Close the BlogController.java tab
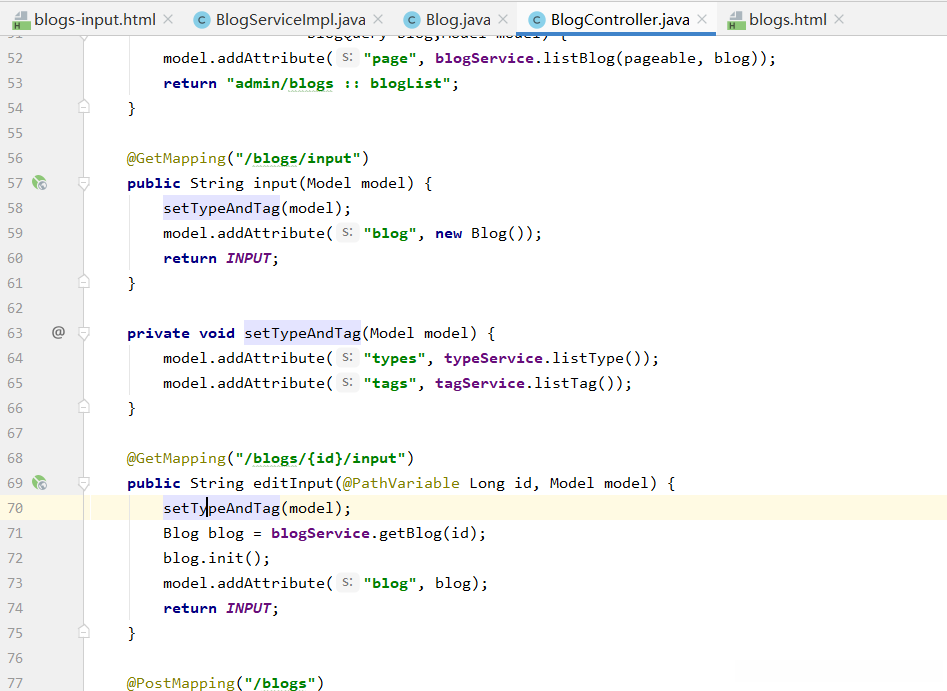This screenshot has width=947, height=691. pos(702,19)
